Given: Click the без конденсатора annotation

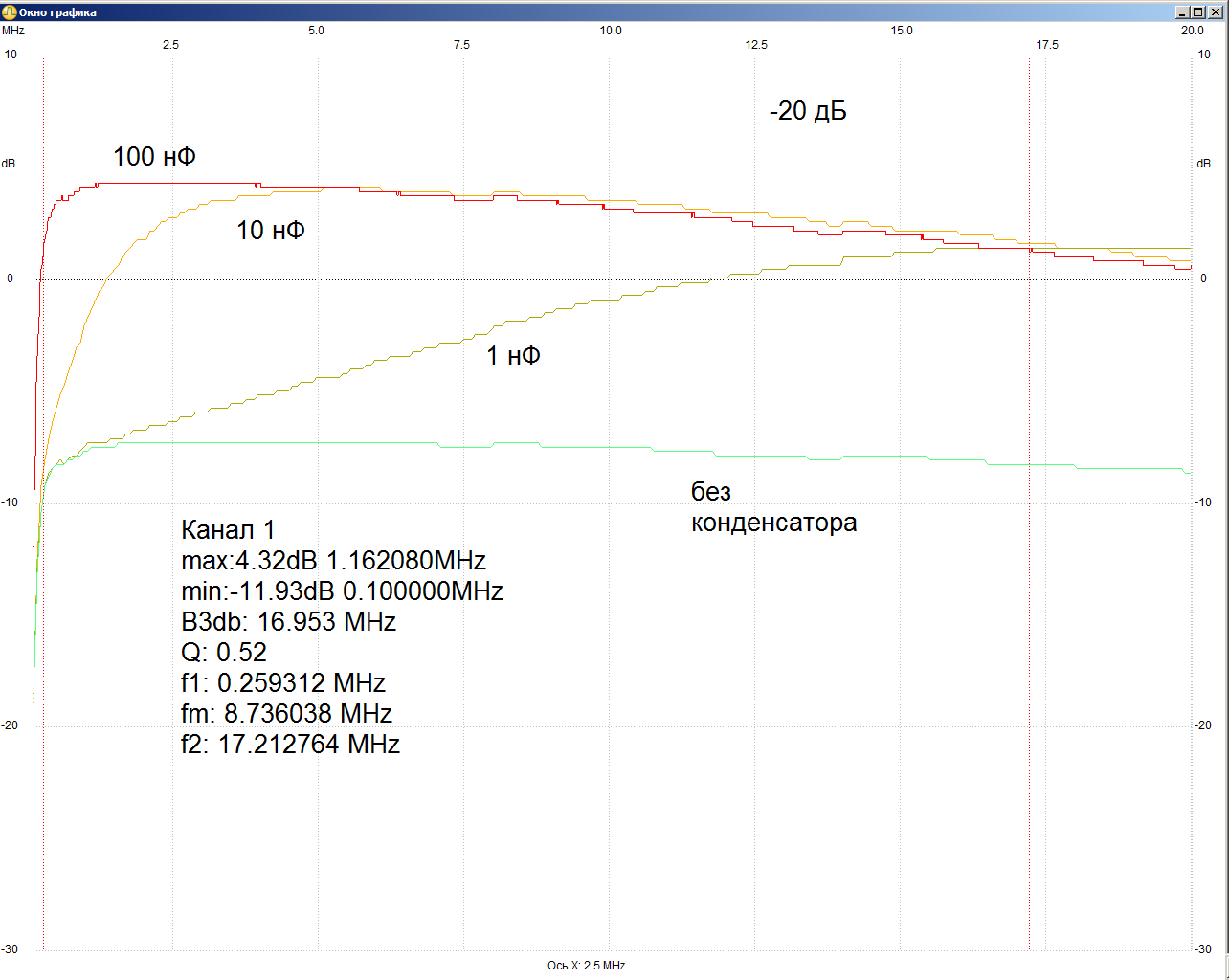Looking at the screenshot, I should (x=773, y=507).
